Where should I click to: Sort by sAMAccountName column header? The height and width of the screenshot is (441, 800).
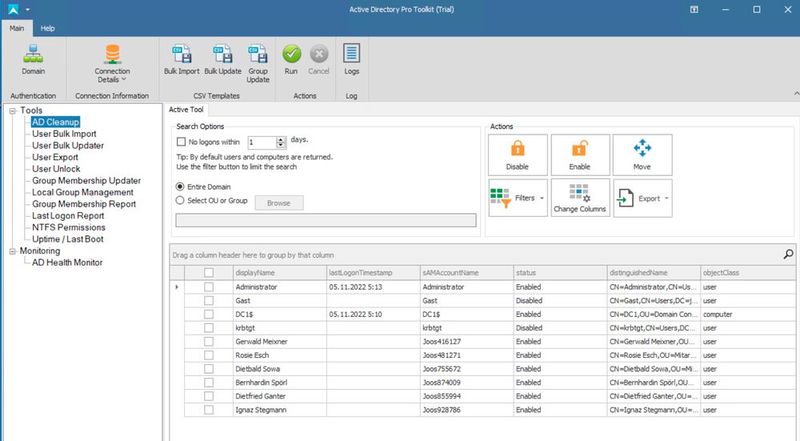[467, 273]
